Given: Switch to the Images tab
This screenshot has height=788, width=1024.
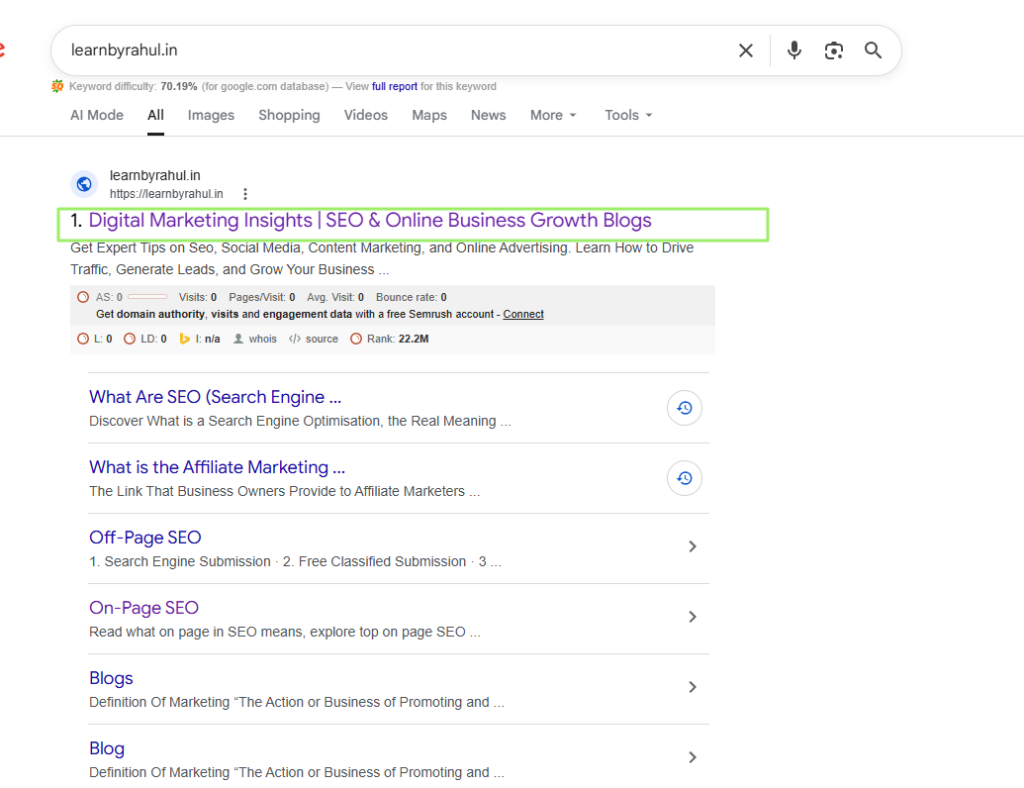Looking at the screenshot, I should (211, 115).
